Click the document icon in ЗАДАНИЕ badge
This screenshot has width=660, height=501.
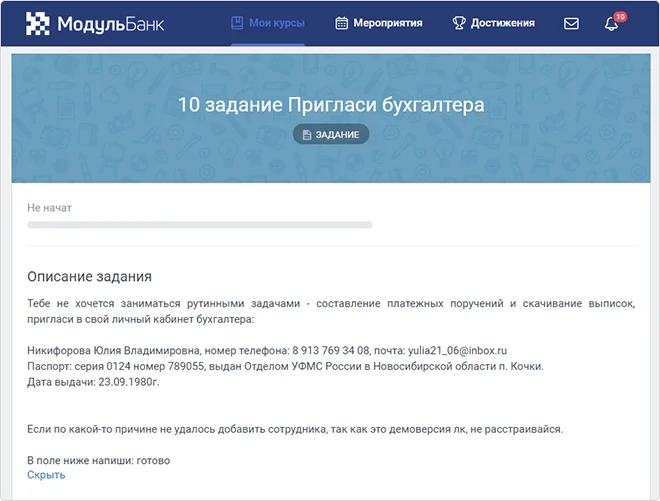[x=307, y=134]
